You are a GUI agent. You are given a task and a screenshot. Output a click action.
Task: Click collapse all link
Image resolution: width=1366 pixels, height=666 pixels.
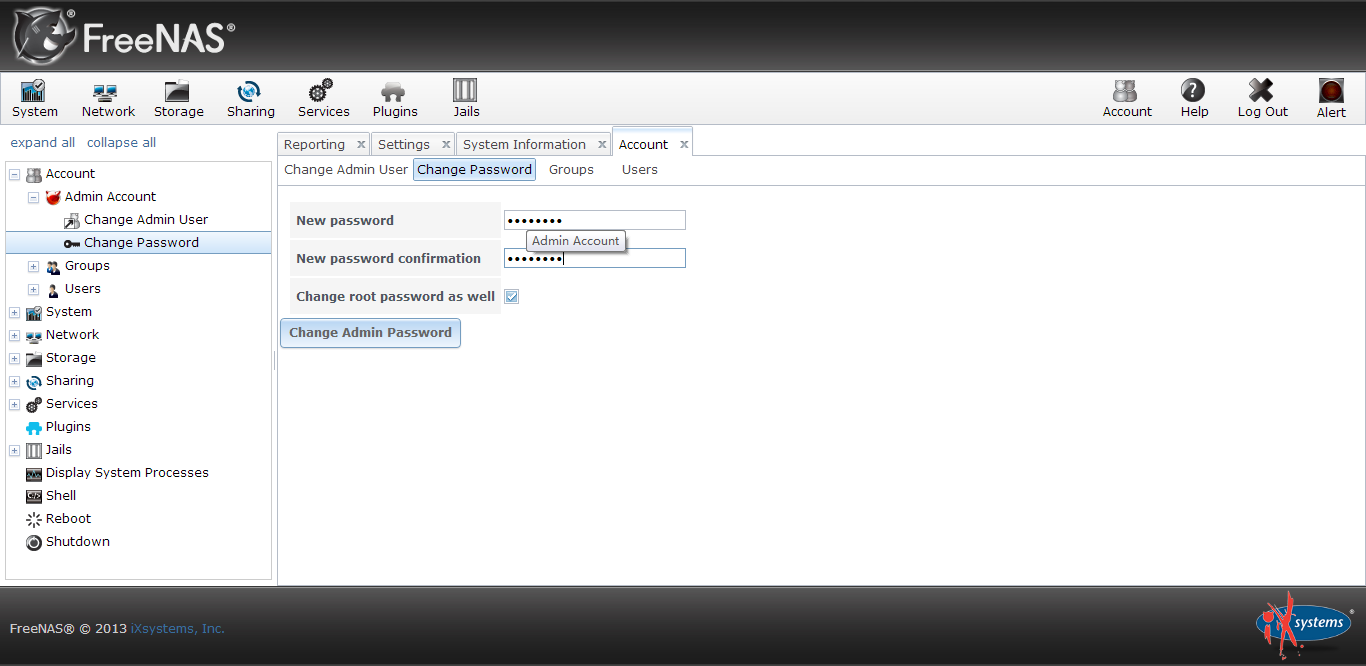coord(121,143)
